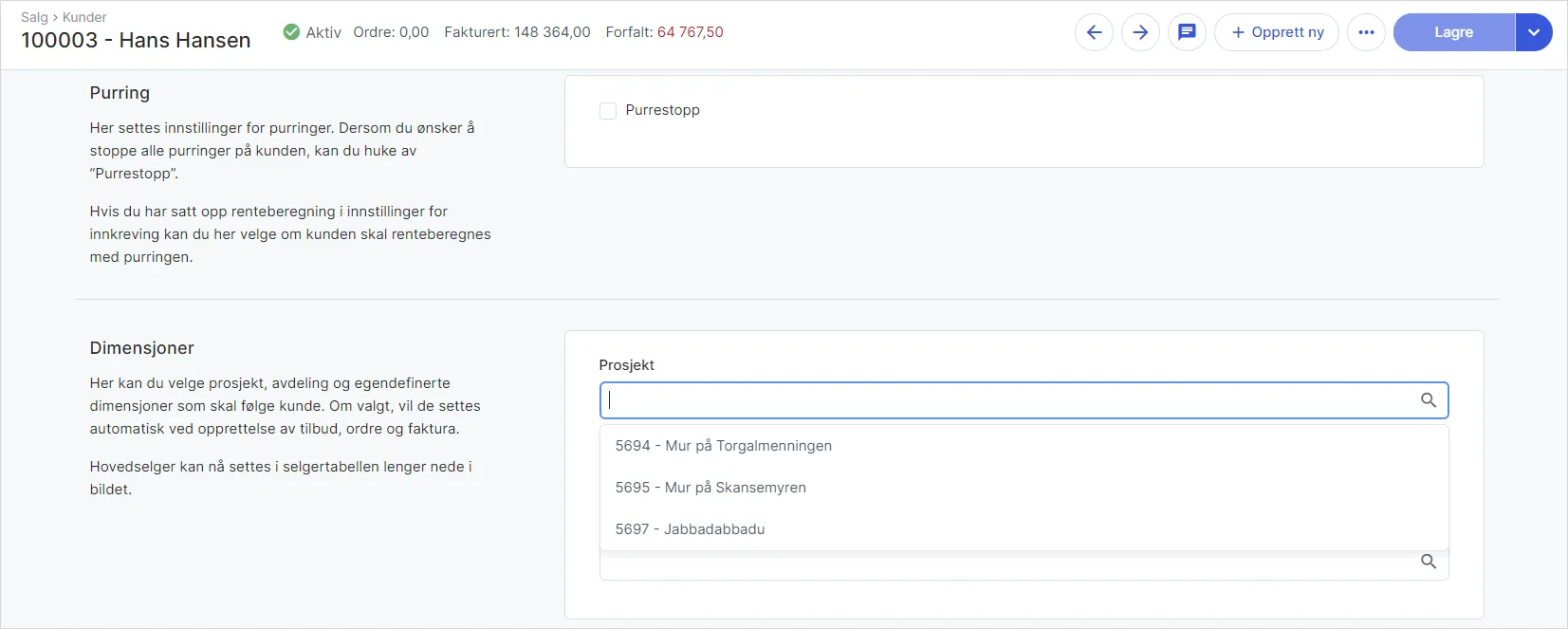
Task: Choose project 5697 - Jabbadabbadu
Action: point(690,529)
